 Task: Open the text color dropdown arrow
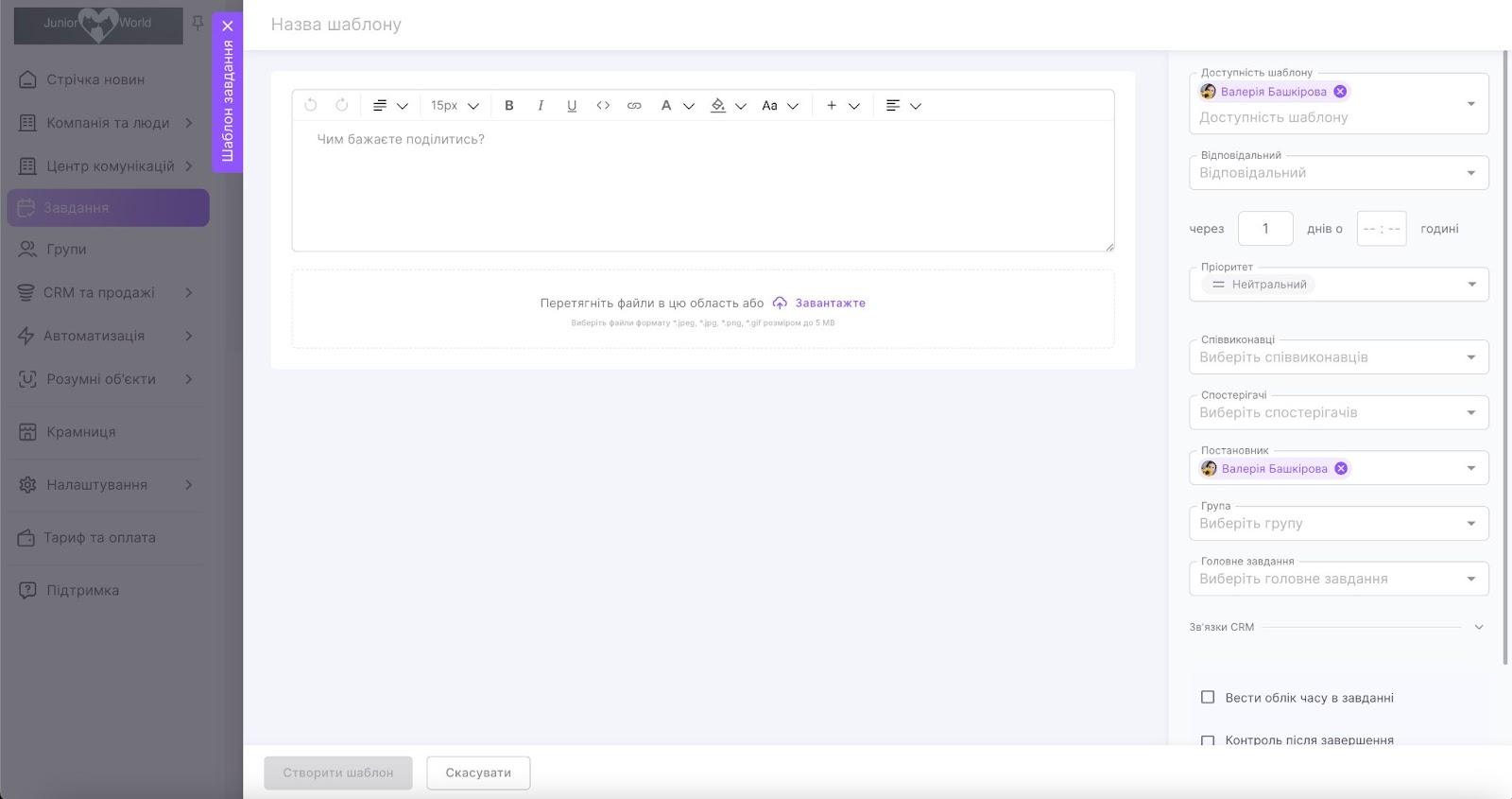689,106
